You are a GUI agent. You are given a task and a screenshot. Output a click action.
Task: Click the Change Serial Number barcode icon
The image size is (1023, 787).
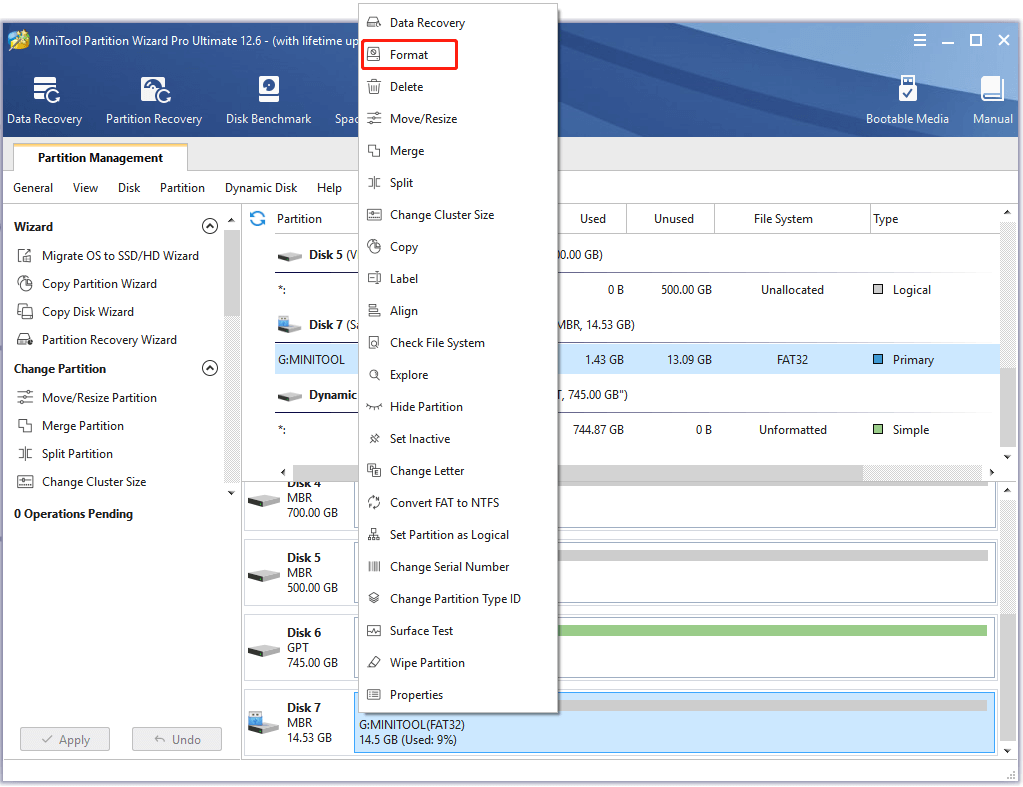[x=374, y=566]
